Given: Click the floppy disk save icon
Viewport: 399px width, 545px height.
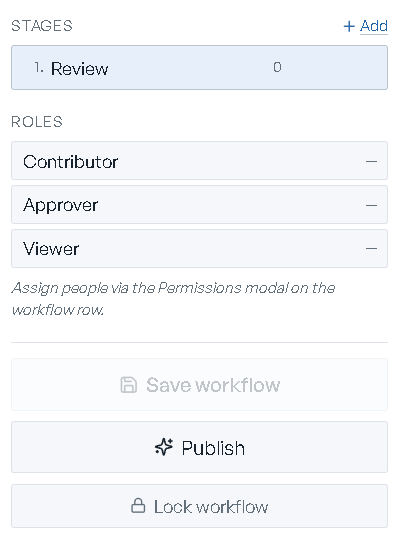Looking at the screenshot, I should (129, 385).
